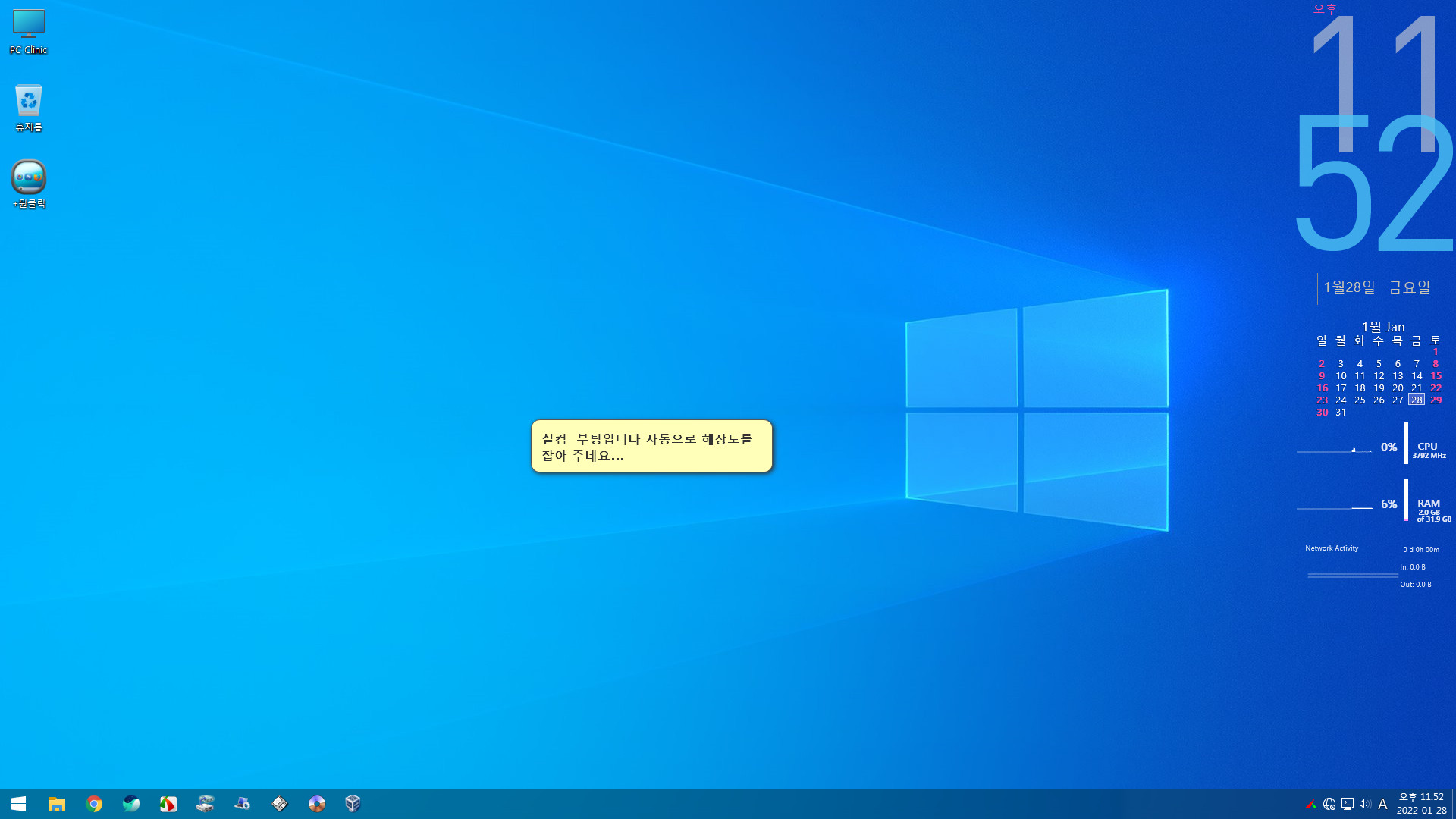Select day 24 in the calendar widget
Screen dimensions: 1456x819
coord(1341,400)
